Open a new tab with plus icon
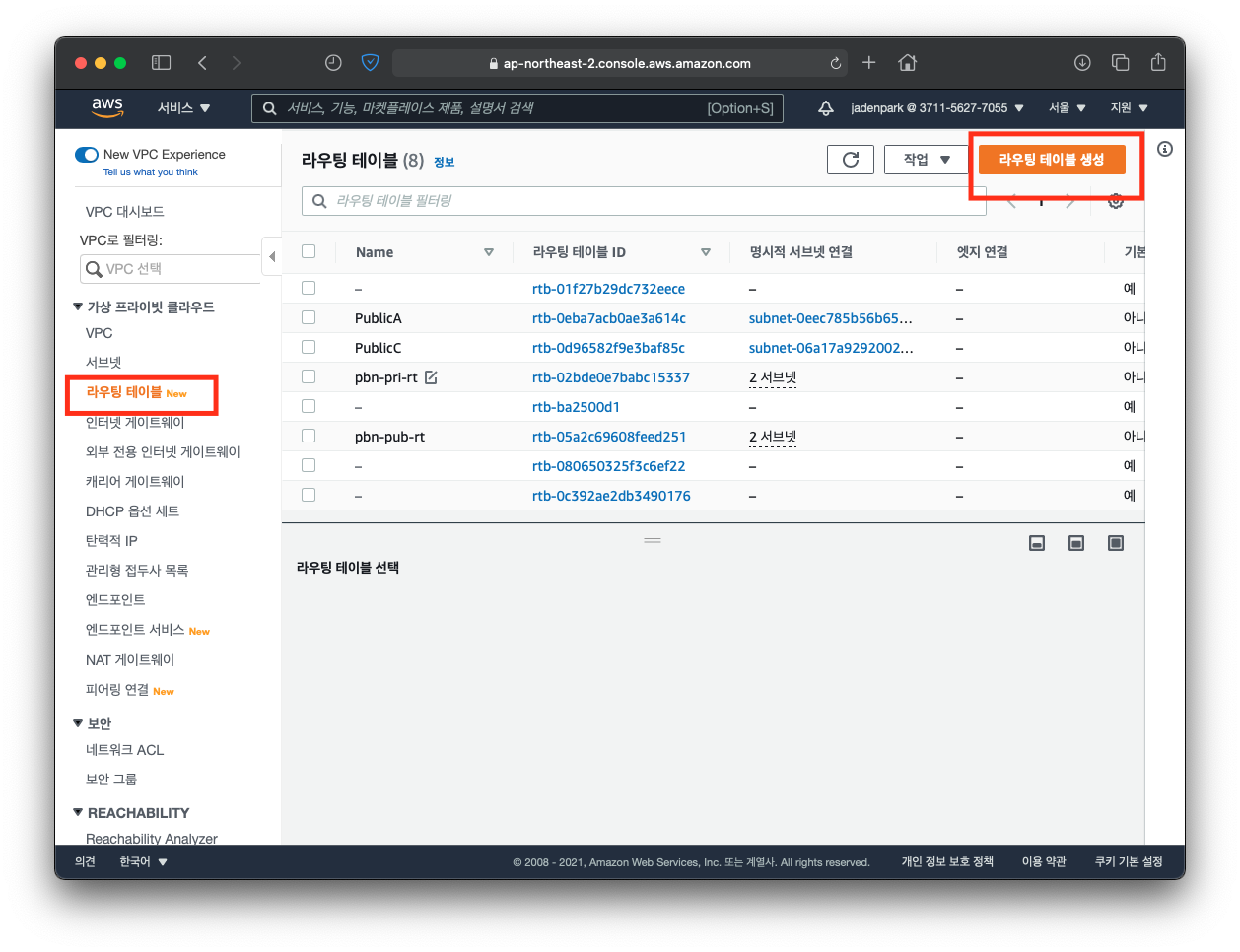This screenshot has width=1240, height=952. click(x=868, y=63)
